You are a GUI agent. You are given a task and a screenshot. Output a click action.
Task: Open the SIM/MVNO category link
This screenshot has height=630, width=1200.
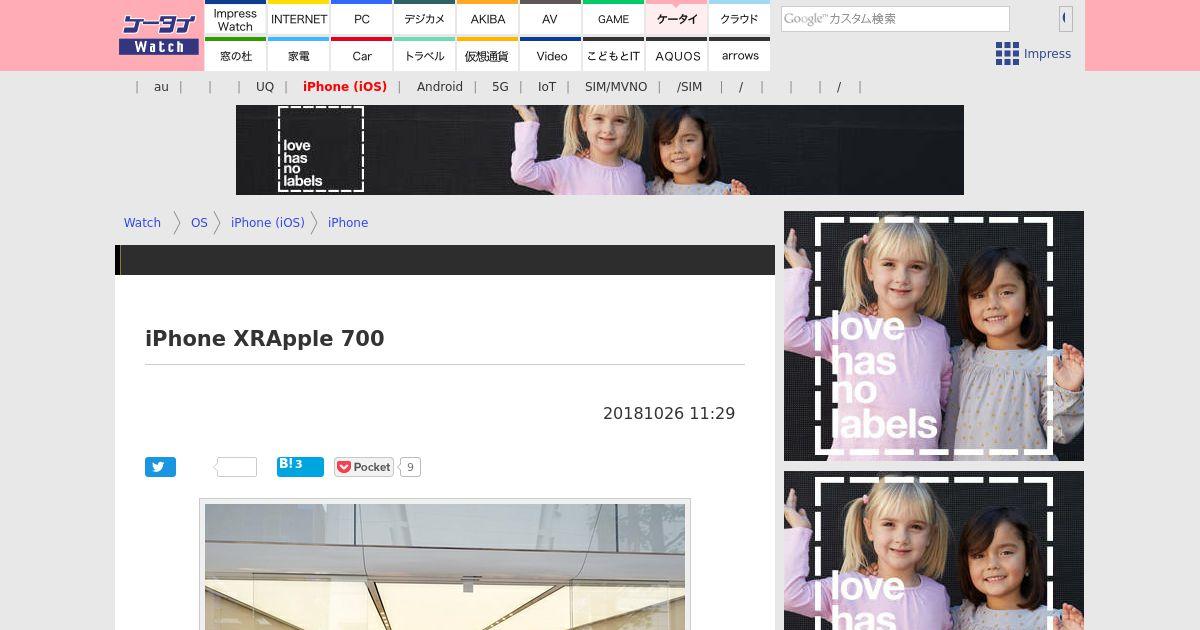tap(616, 87)
